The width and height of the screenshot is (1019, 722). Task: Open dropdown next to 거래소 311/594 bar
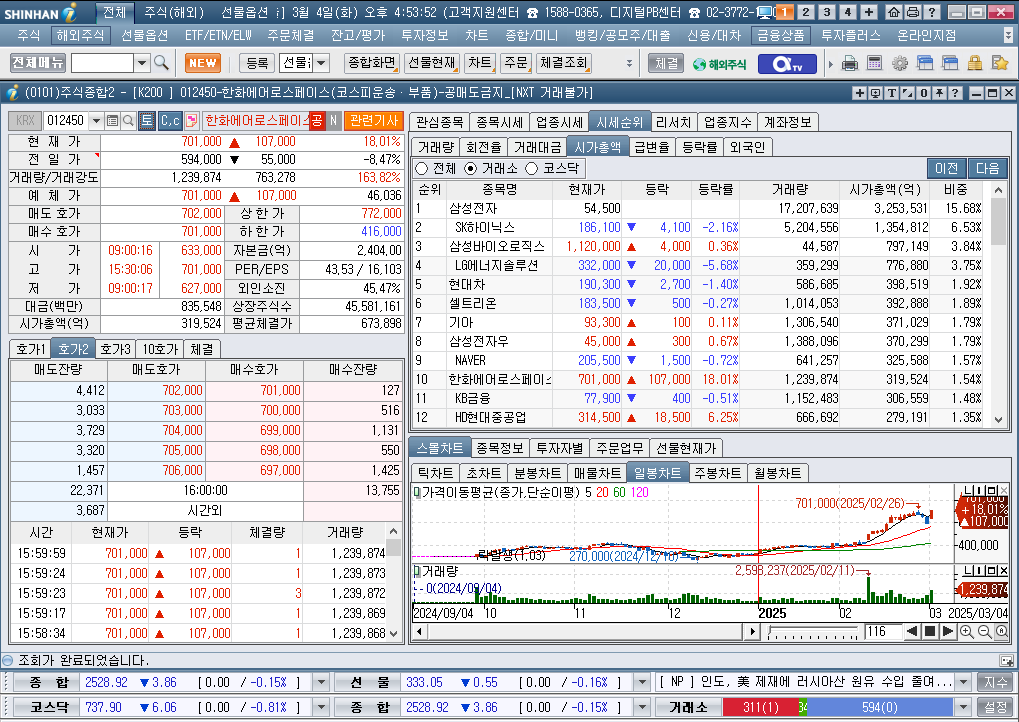[964, 707]
